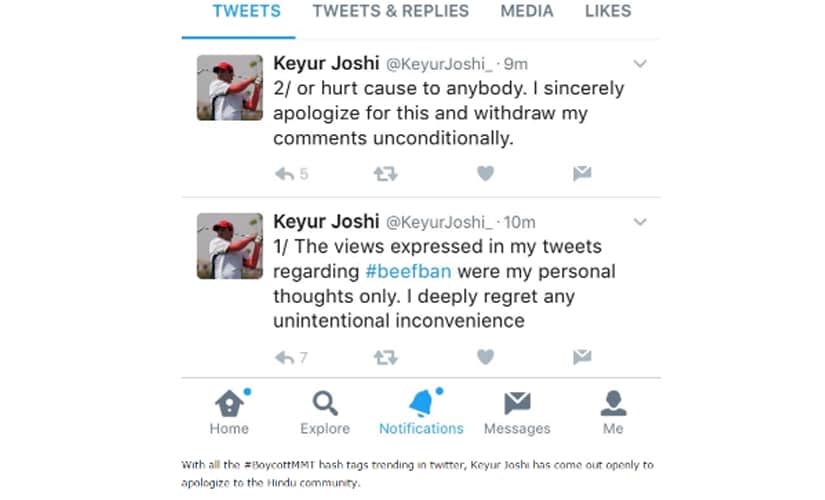Like the 10m #beefban tweet
825x500 pixels.
[486, 357]
